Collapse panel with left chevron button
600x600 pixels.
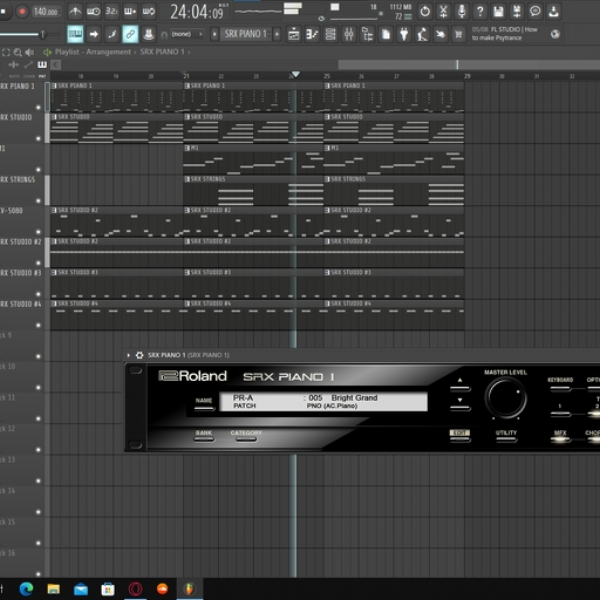(55, 65)
